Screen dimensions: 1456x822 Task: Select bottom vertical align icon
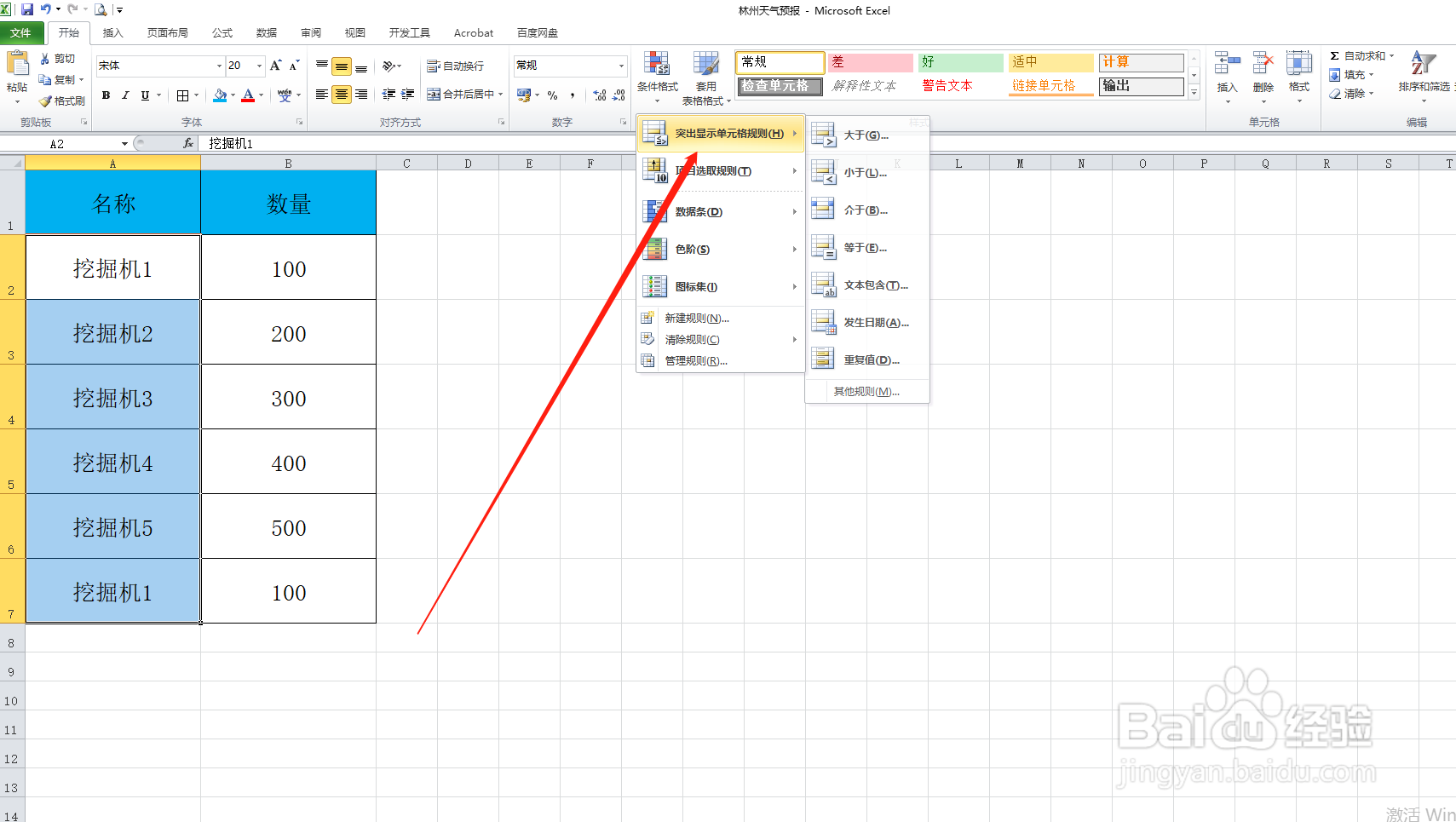(361, 66)
